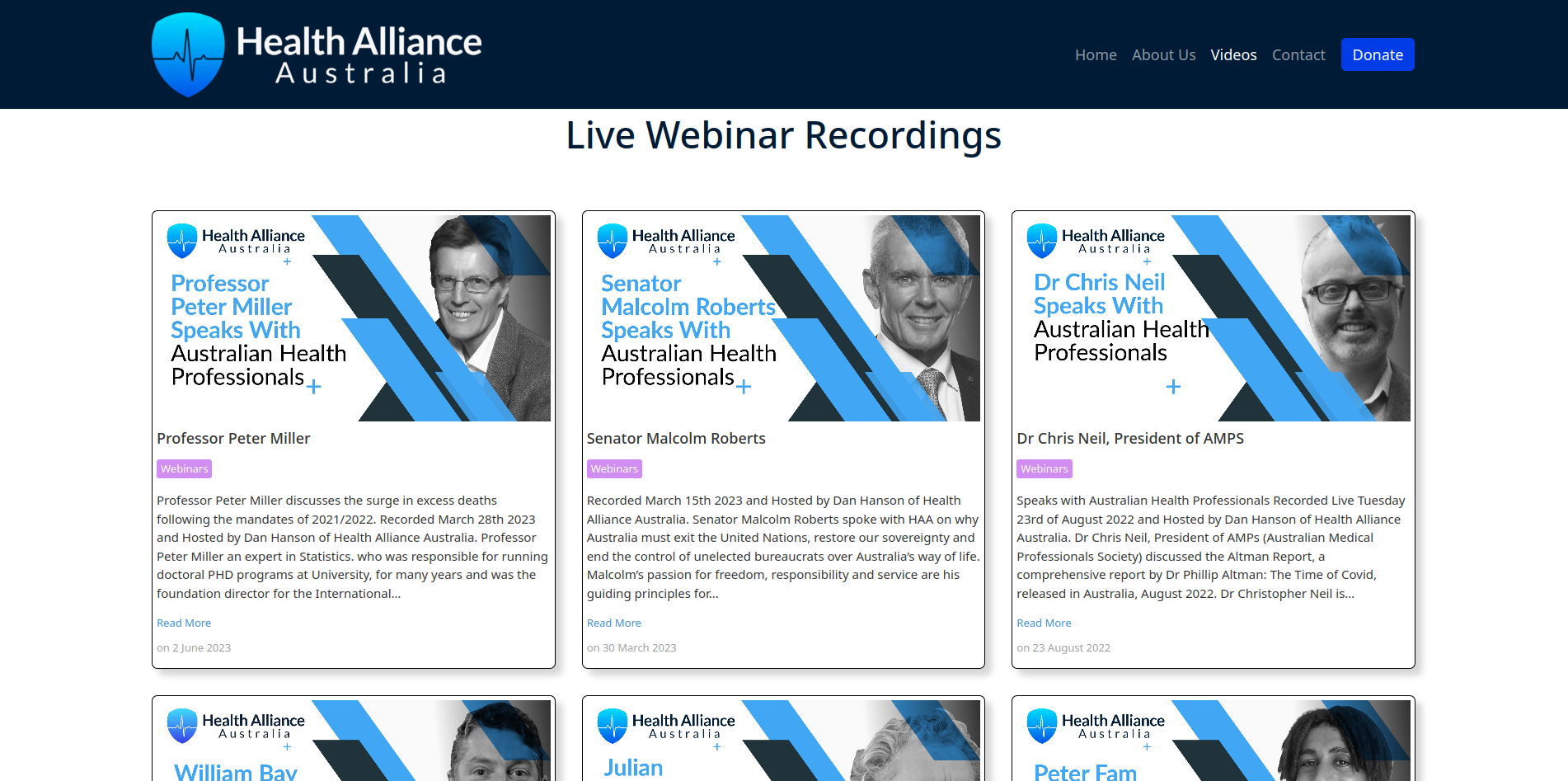The width and height of the screenshot is (1568, 781).
Task: Click the Senator Malcolm Roberts title link
Action: click(676, 439)
